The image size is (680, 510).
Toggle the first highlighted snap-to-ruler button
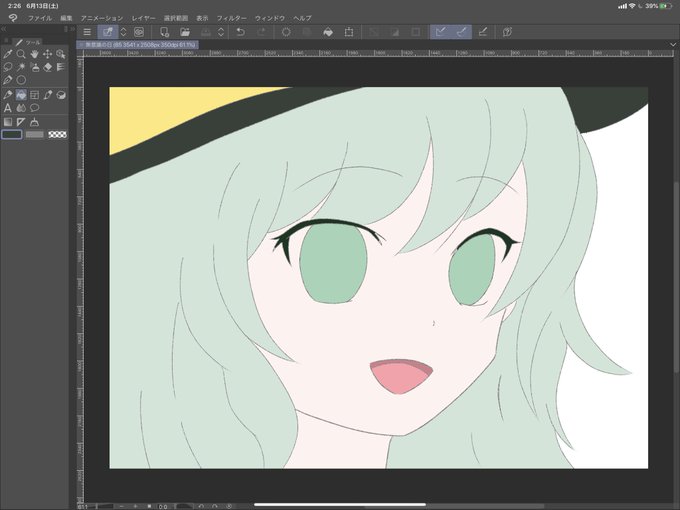coord(441,32)
